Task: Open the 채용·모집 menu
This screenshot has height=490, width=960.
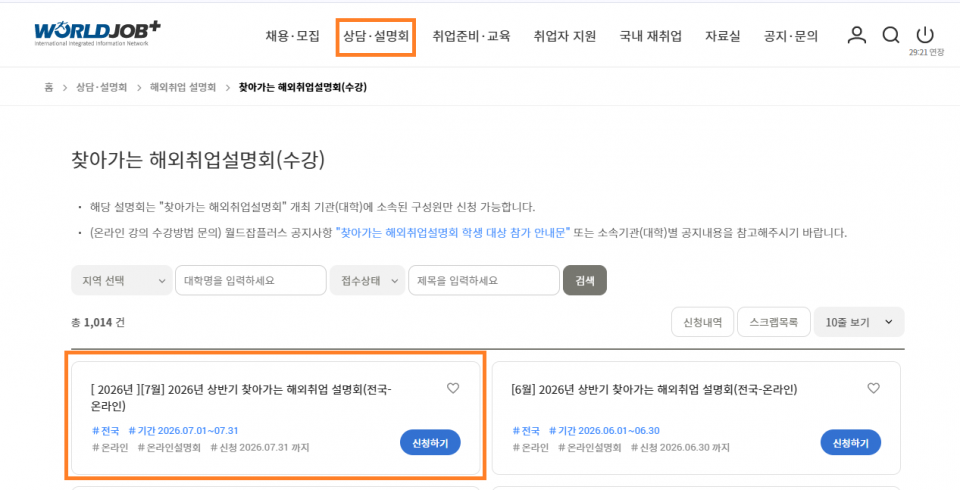Action: click(x=293, y=37)
